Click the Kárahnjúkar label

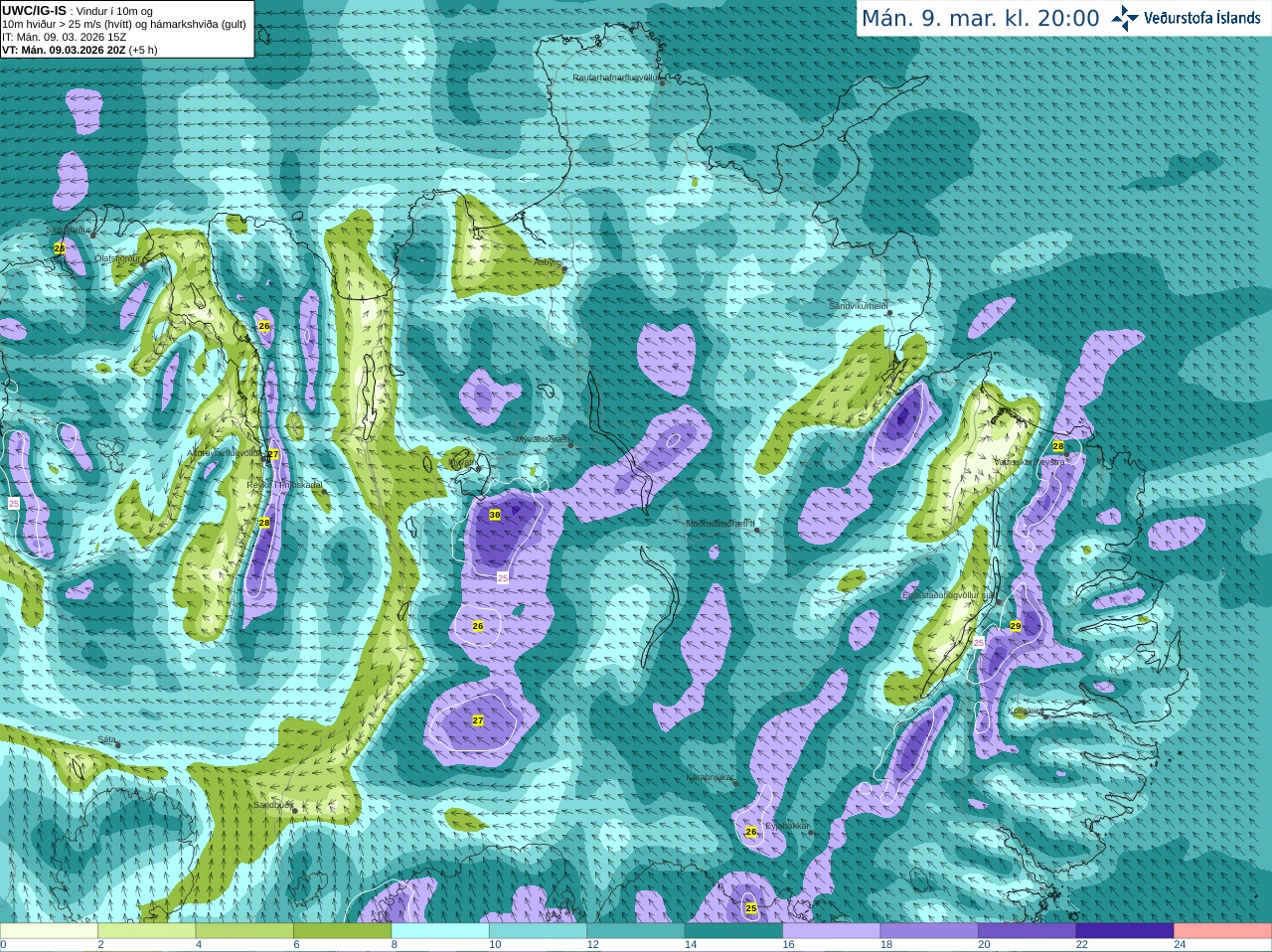click(710, 777)
